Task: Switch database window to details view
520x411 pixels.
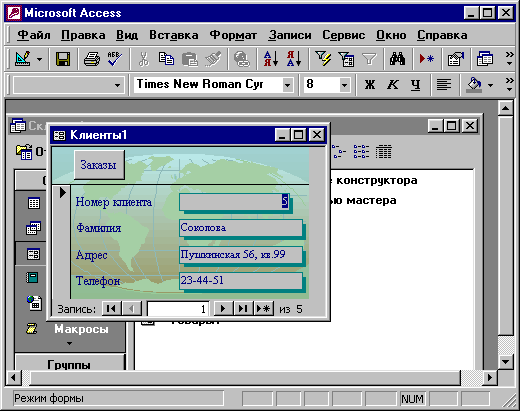Action: (x=383, y=152)
